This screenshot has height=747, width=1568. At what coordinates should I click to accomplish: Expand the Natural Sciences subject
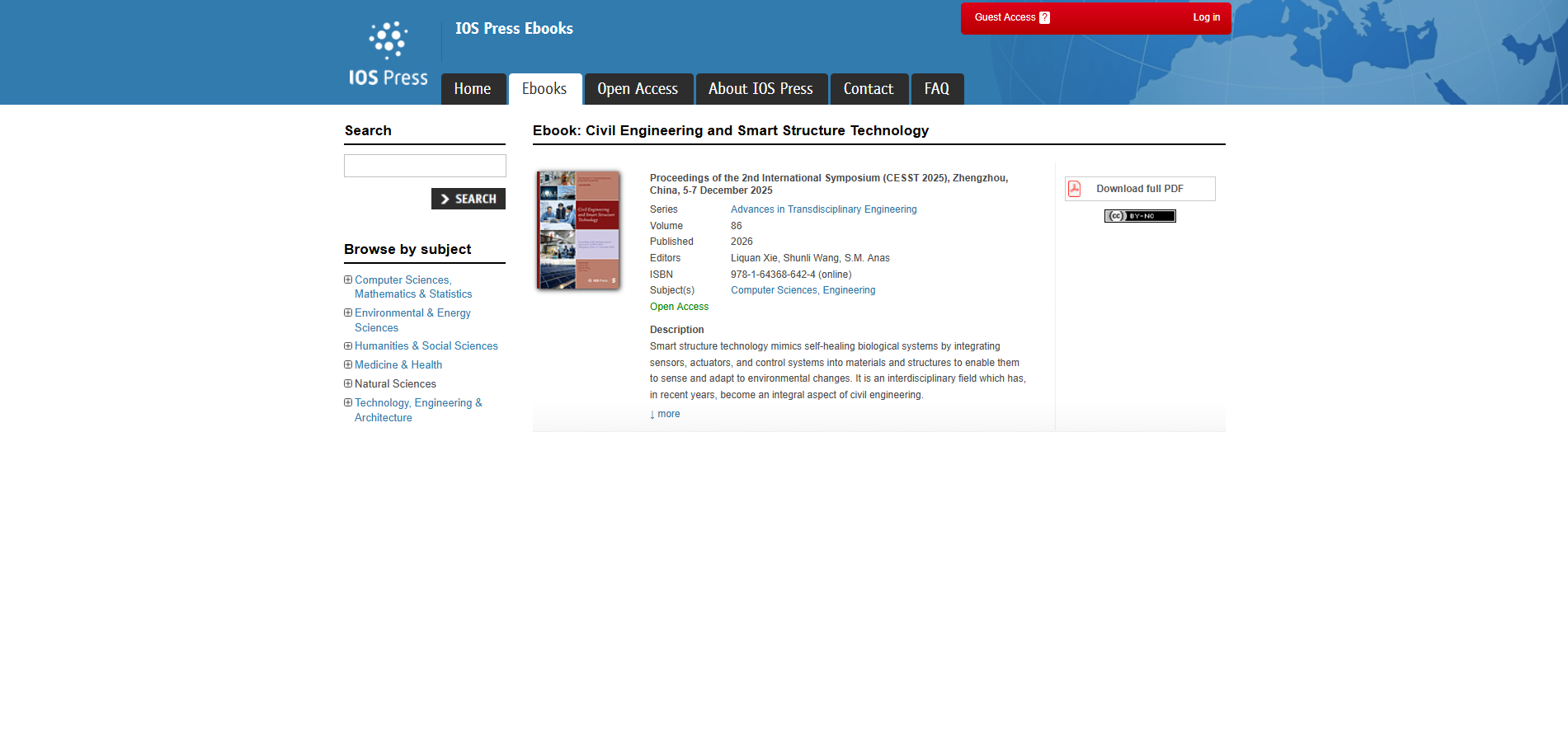coord(348,384)
